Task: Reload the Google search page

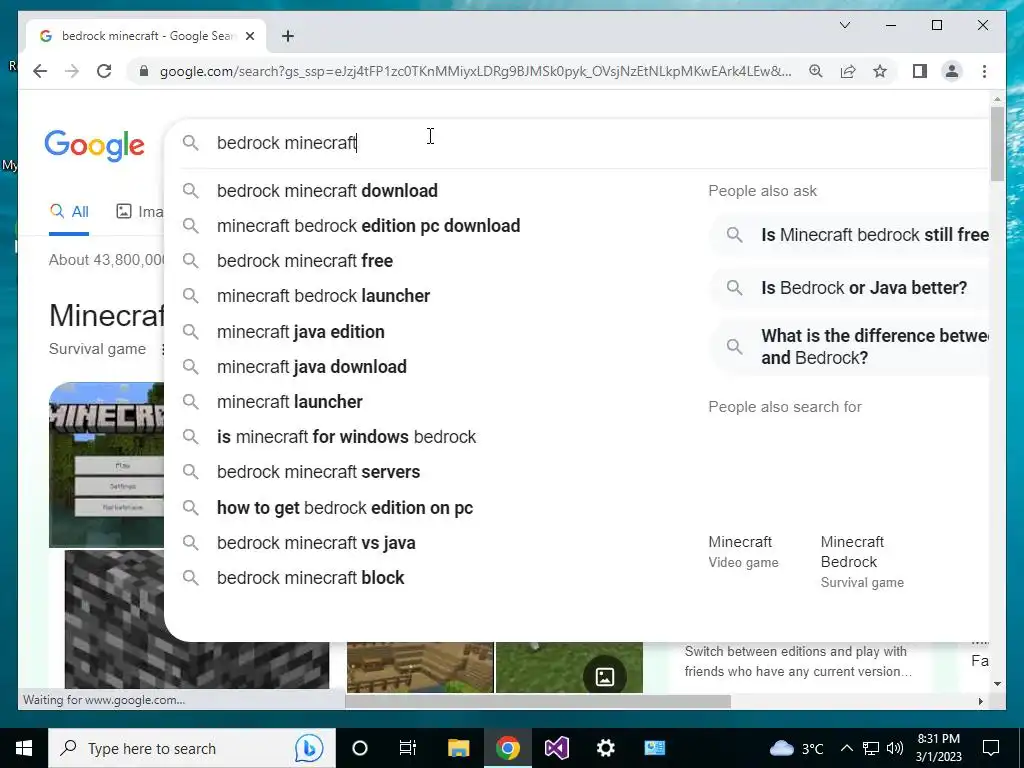Action: [104, 71]
